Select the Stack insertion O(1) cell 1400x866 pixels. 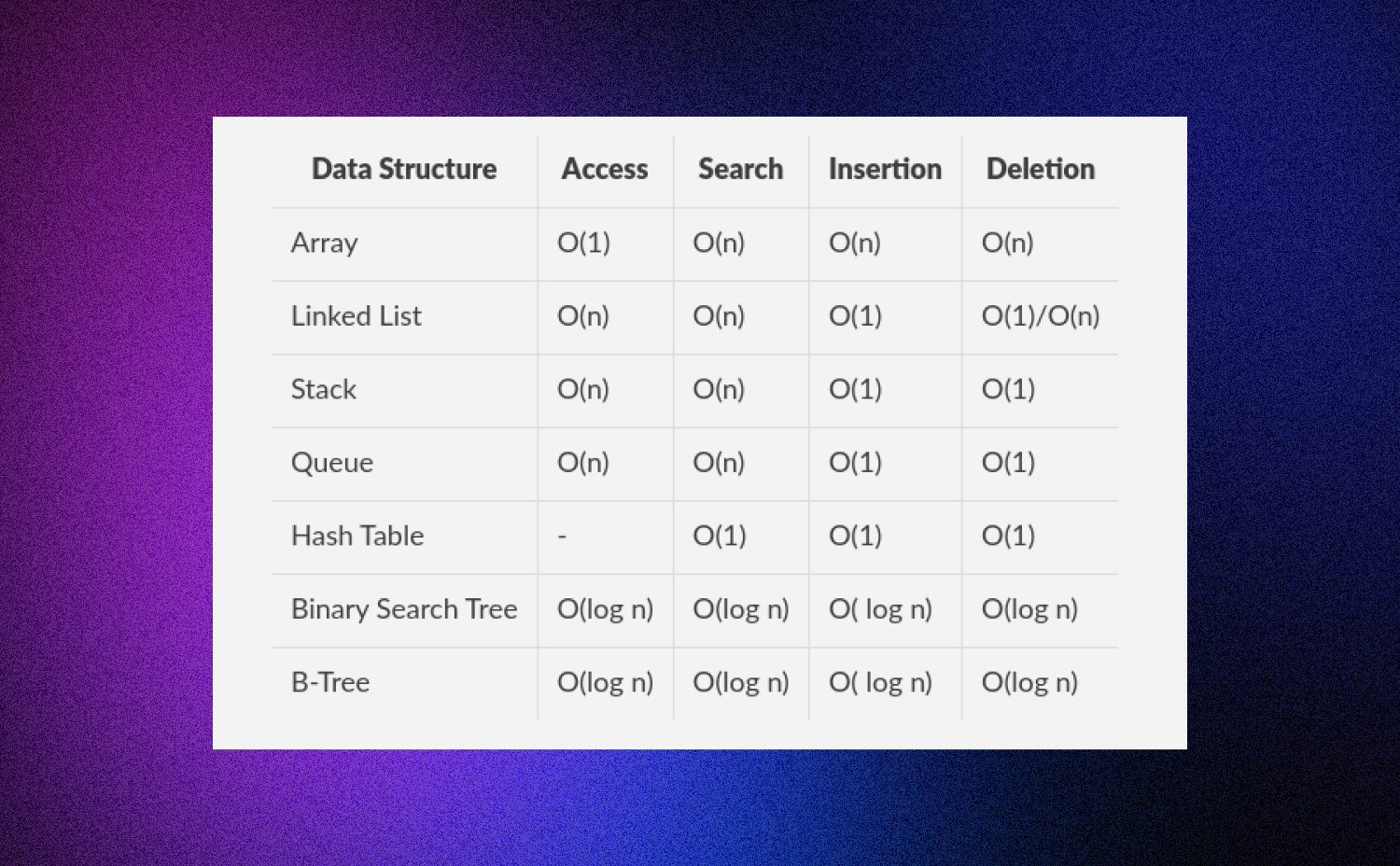pyautogui.click(x=855, y=389)
